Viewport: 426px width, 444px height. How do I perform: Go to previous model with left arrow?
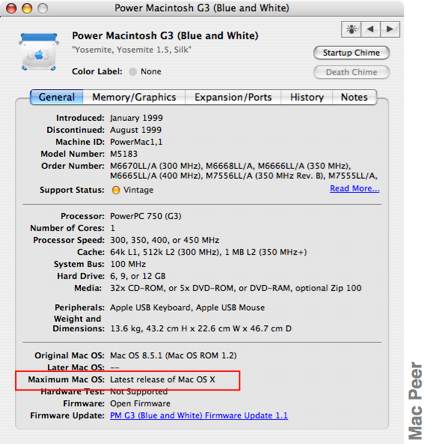(x=370, y=29)
